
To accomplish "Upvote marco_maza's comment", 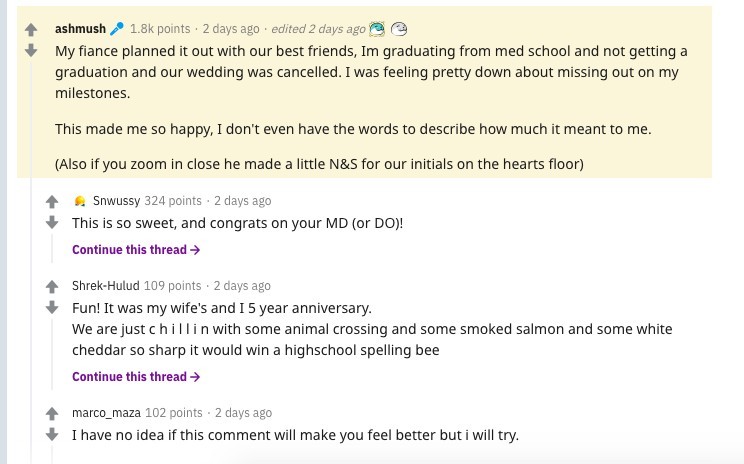I will pos(53,414).
